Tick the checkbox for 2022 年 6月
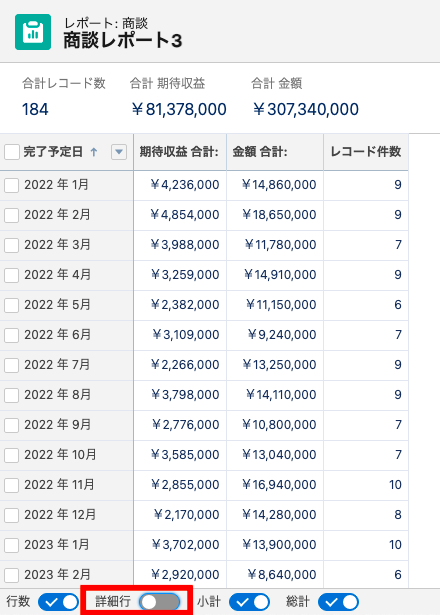The image size is (440, 615). [12, 335]
